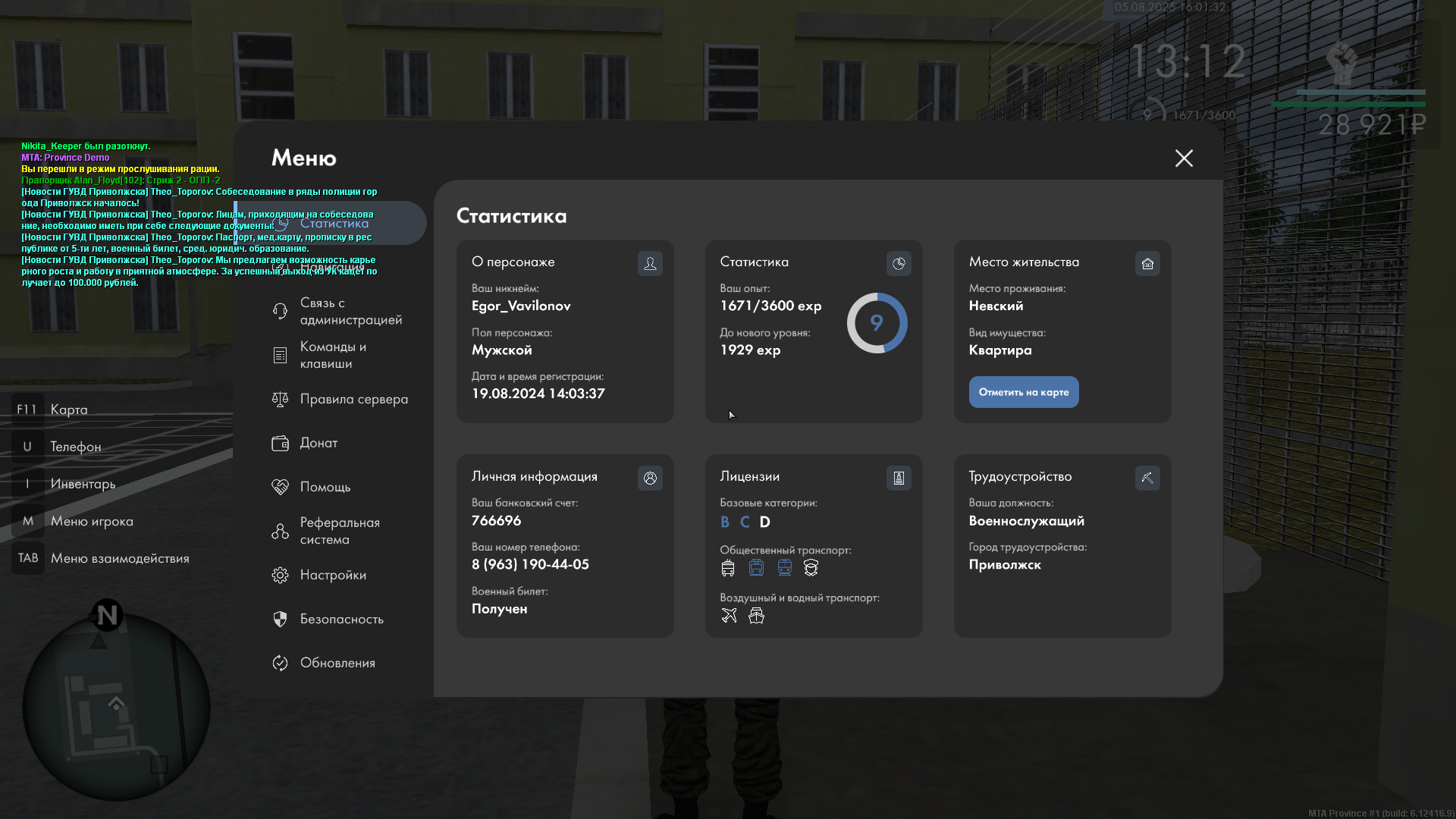Click the airplane license icon
Screen dimensions: 1456x819
tap(729, 616)
